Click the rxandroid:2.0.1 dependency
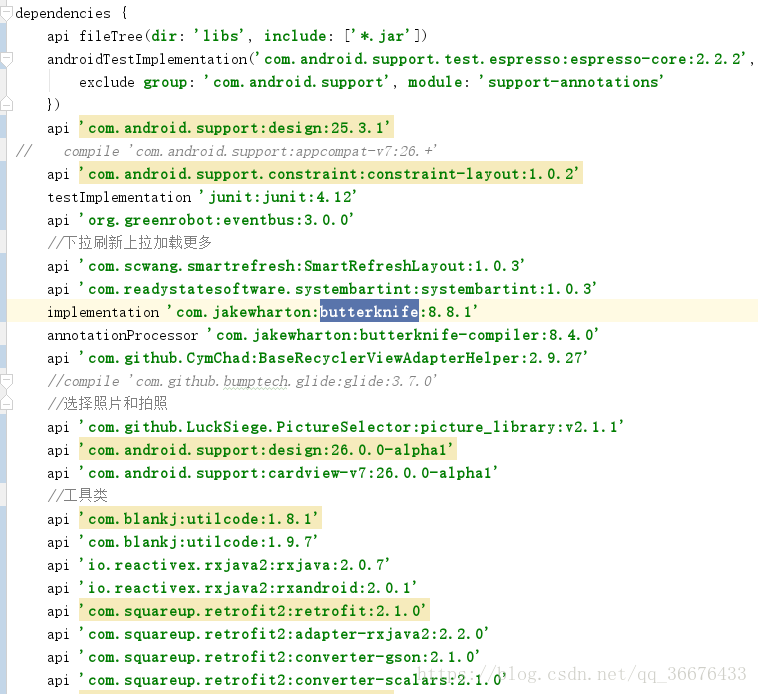This screenshot has height=694, width=758. coord(248,588)
